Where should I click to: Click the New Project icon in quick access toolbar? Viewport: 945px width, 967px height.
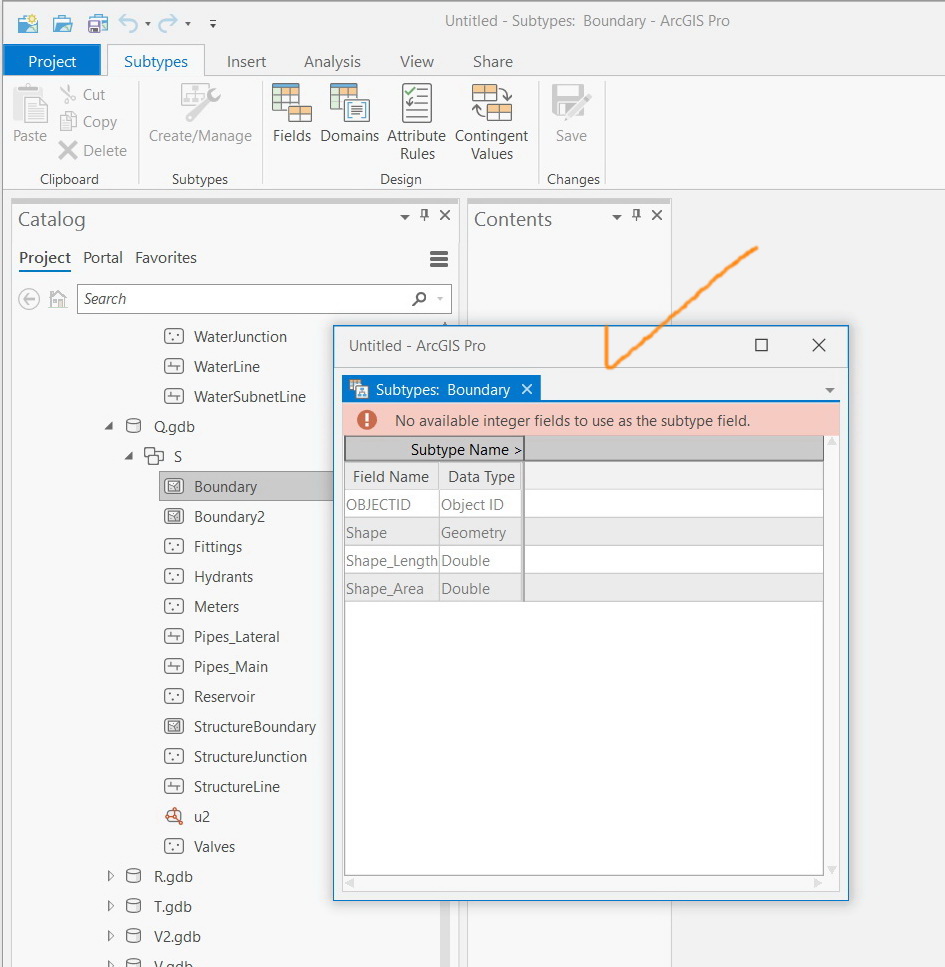(28, 23)
